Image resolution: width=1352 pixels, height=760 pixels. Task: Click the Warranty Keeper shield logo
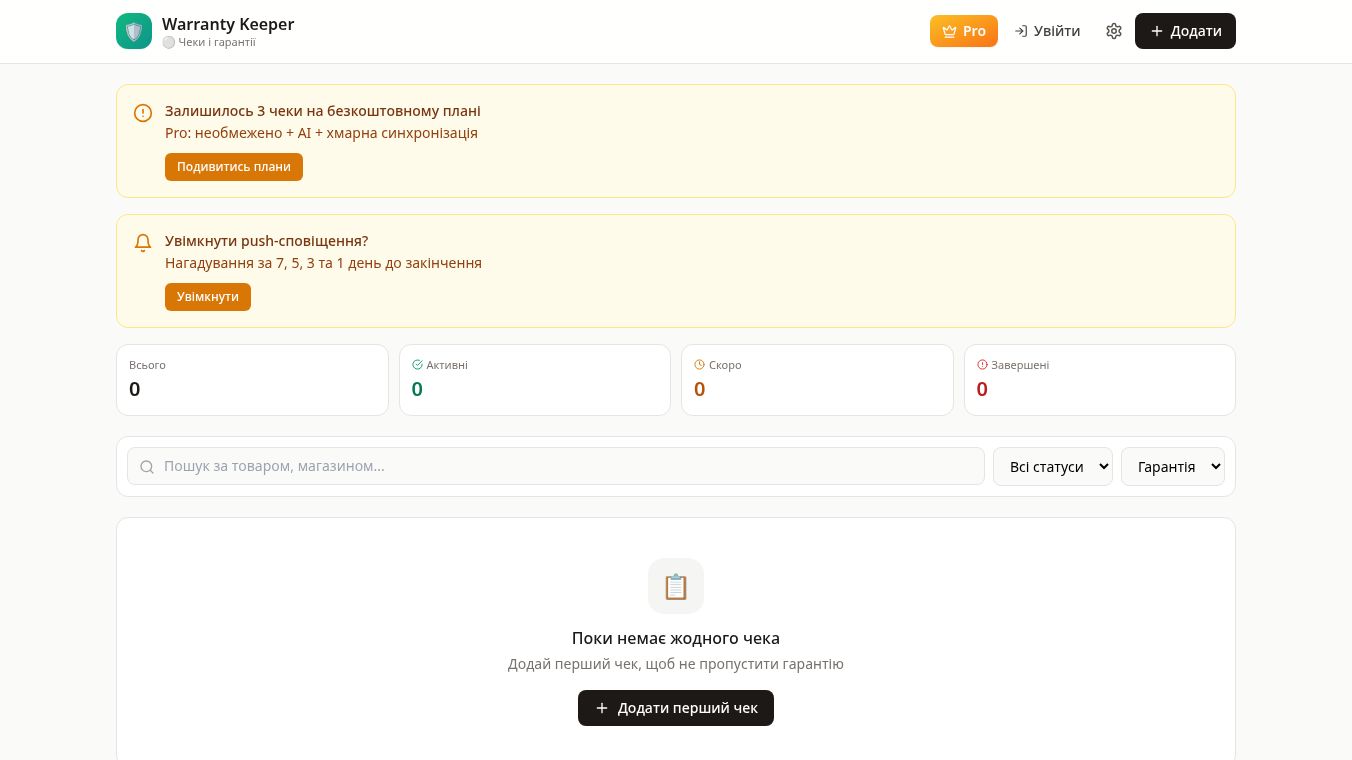point(134,31)
